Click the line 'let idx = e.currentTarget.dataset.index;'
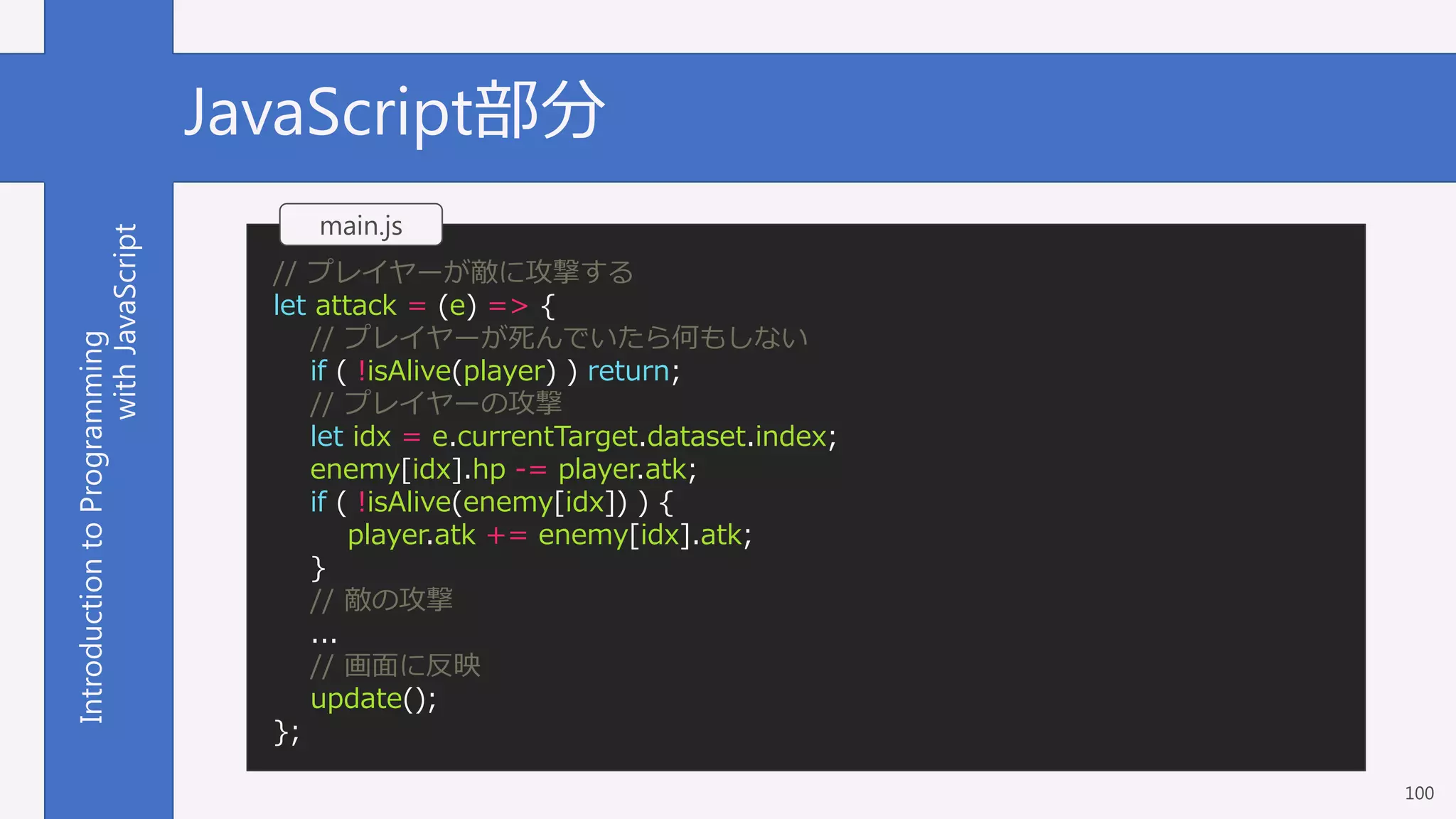 click(573, 437)
